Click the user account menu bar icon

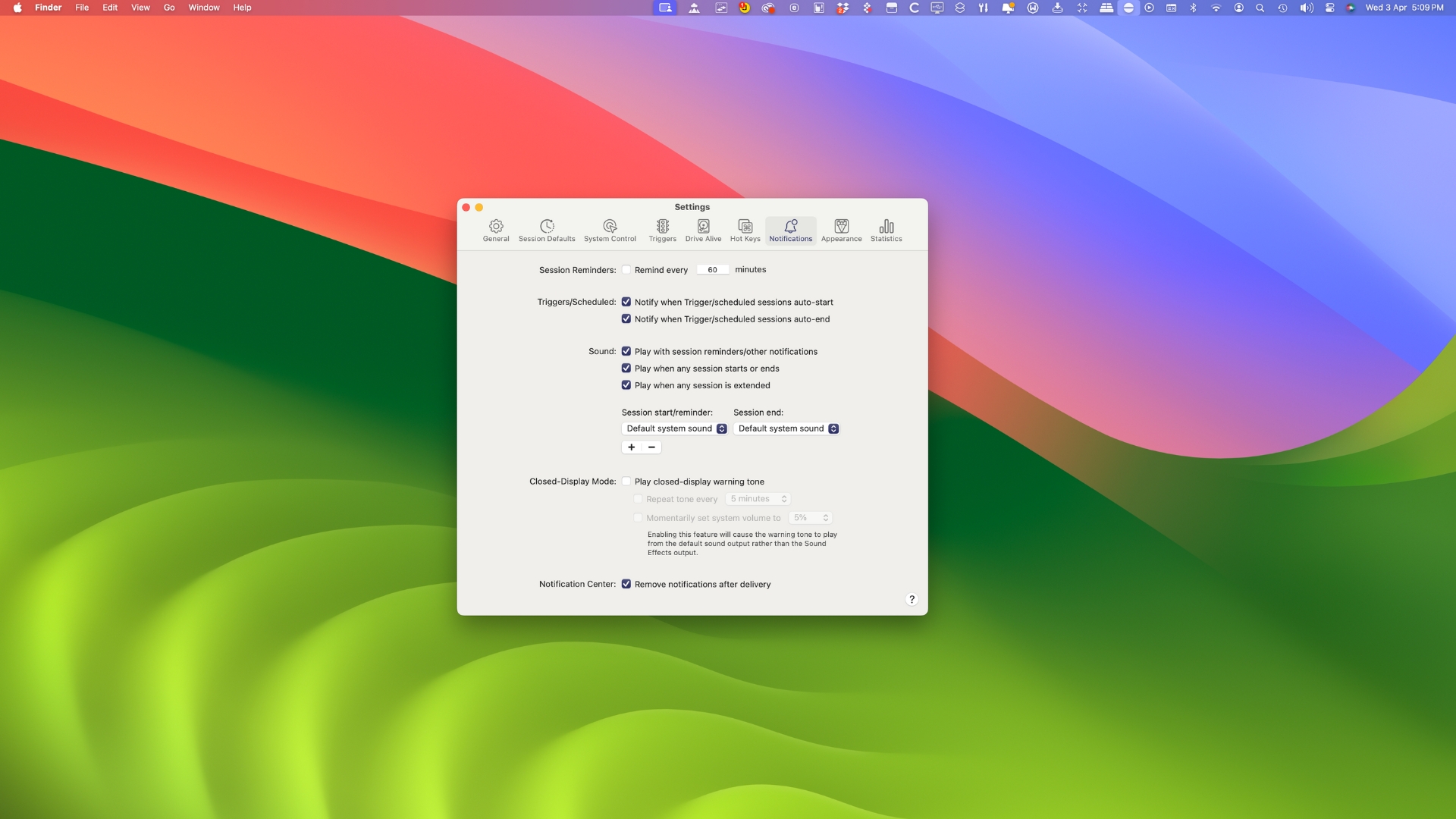click(1238, 8)
